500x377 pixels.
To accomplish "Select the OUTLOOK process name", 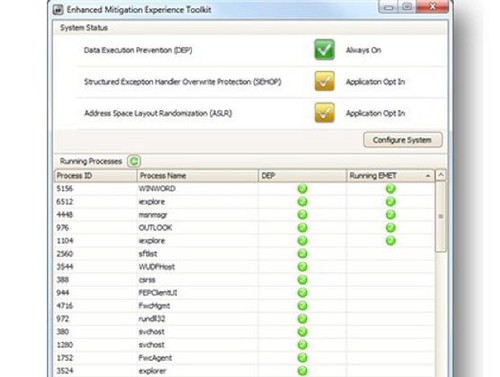I will (155, 228).
